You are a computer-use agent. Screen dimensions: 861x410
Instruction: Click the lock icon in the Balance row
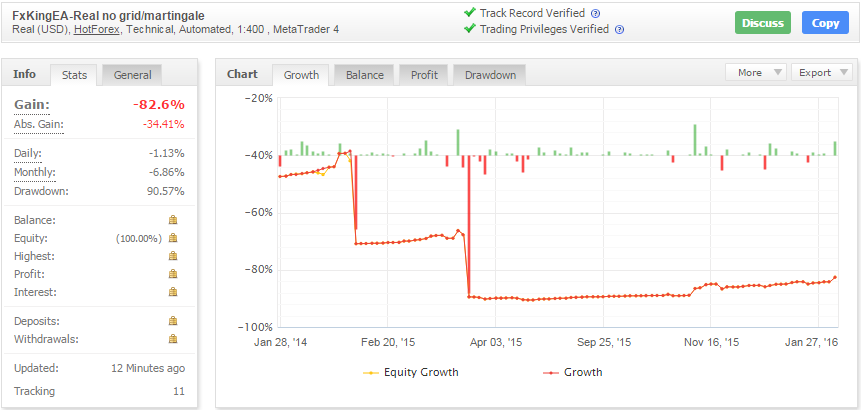tap(173, 220)
